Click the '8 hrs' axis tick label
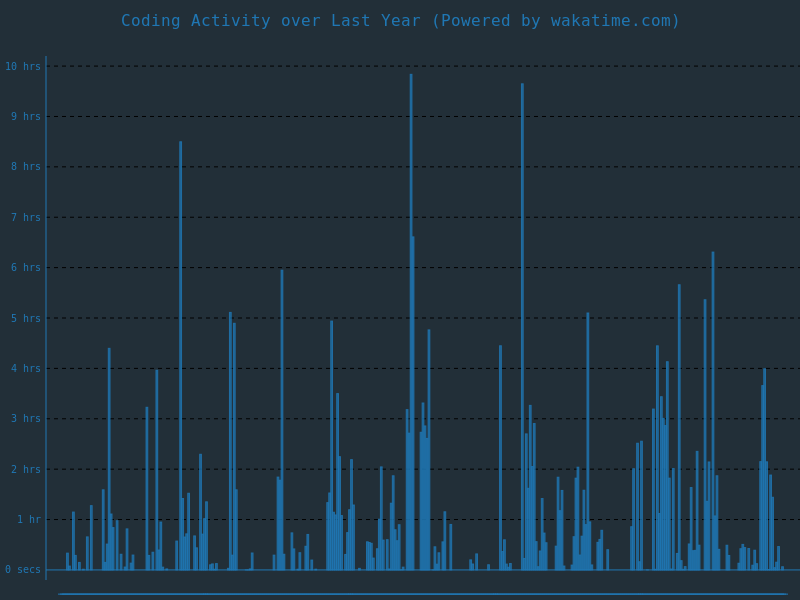 (x=26, y=167)
